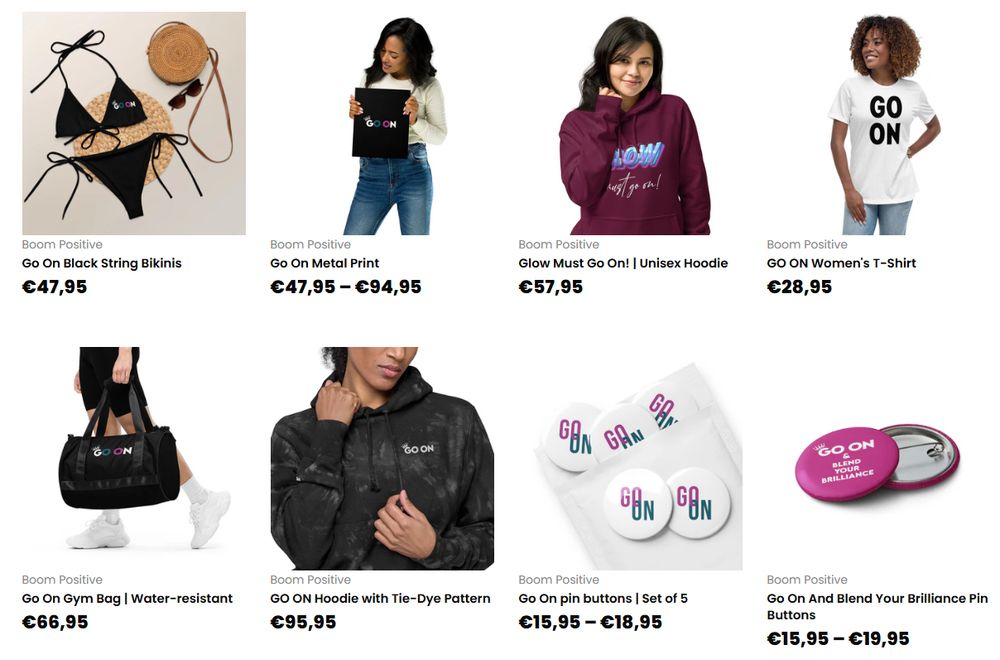View the maroon Glow Must Go On hoodie image

(x=630, y=123)
